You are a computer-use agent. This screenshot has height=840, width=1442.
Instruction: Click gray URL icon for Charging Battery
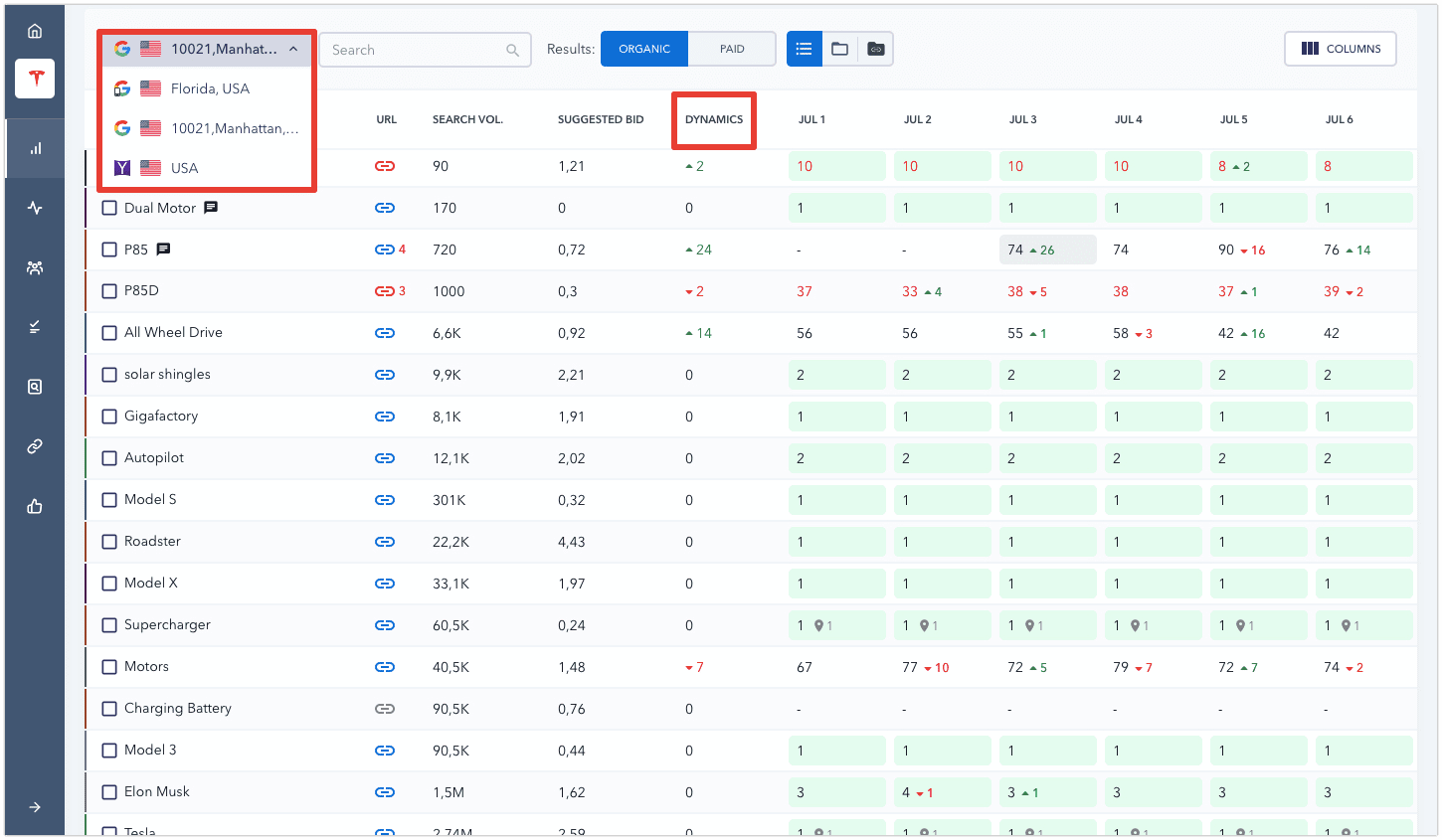[385, 709]
